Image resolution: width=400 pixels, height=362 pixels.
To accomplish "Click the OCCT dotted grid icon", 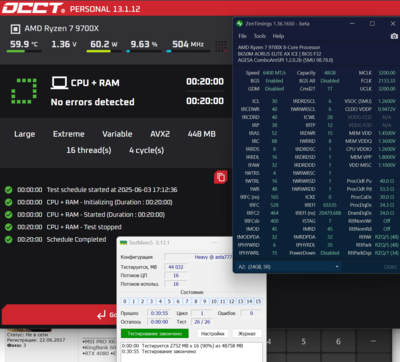I will click(221, 46).
